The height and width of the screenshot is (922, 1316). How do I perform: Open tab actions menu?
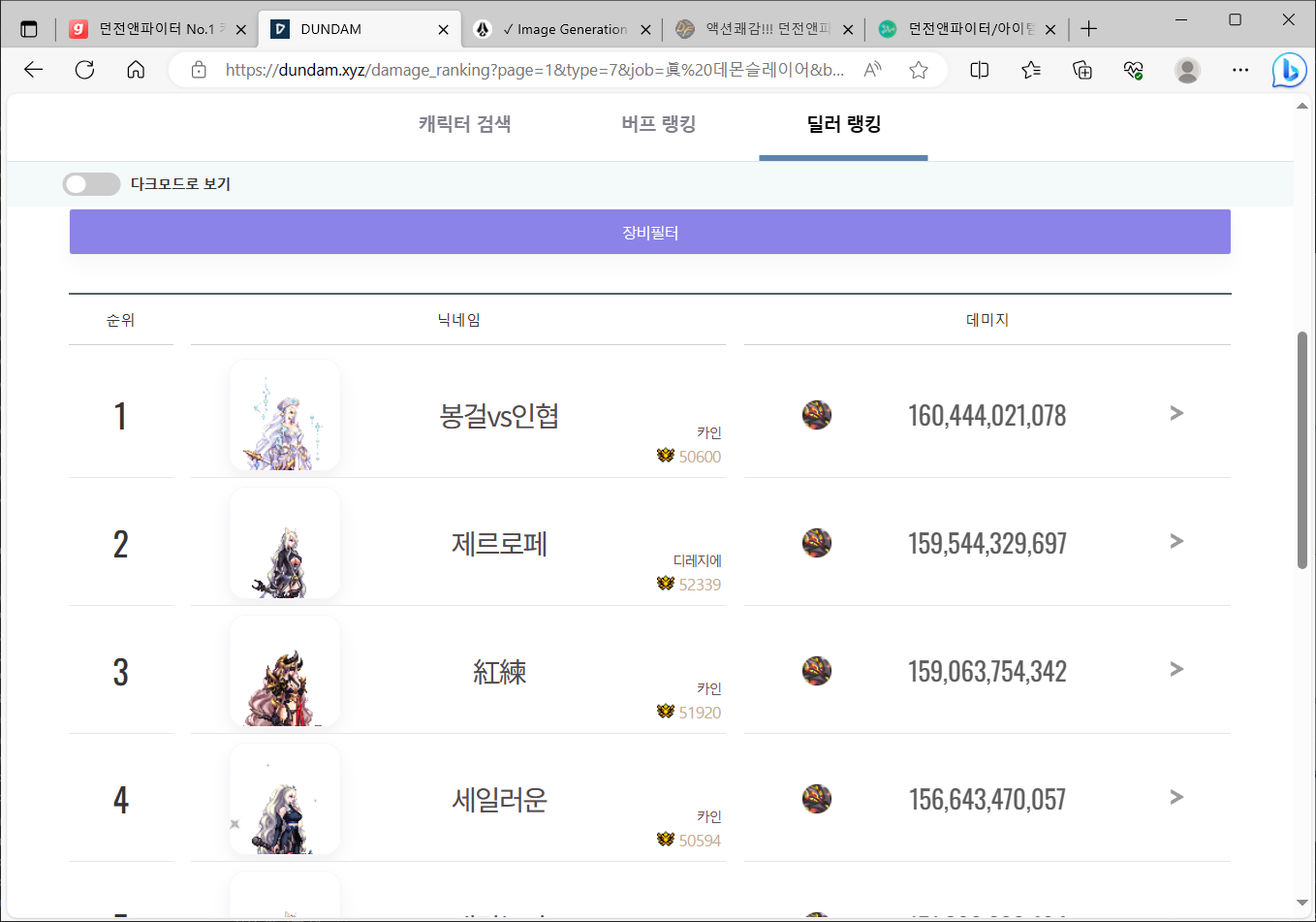(29, 29)
